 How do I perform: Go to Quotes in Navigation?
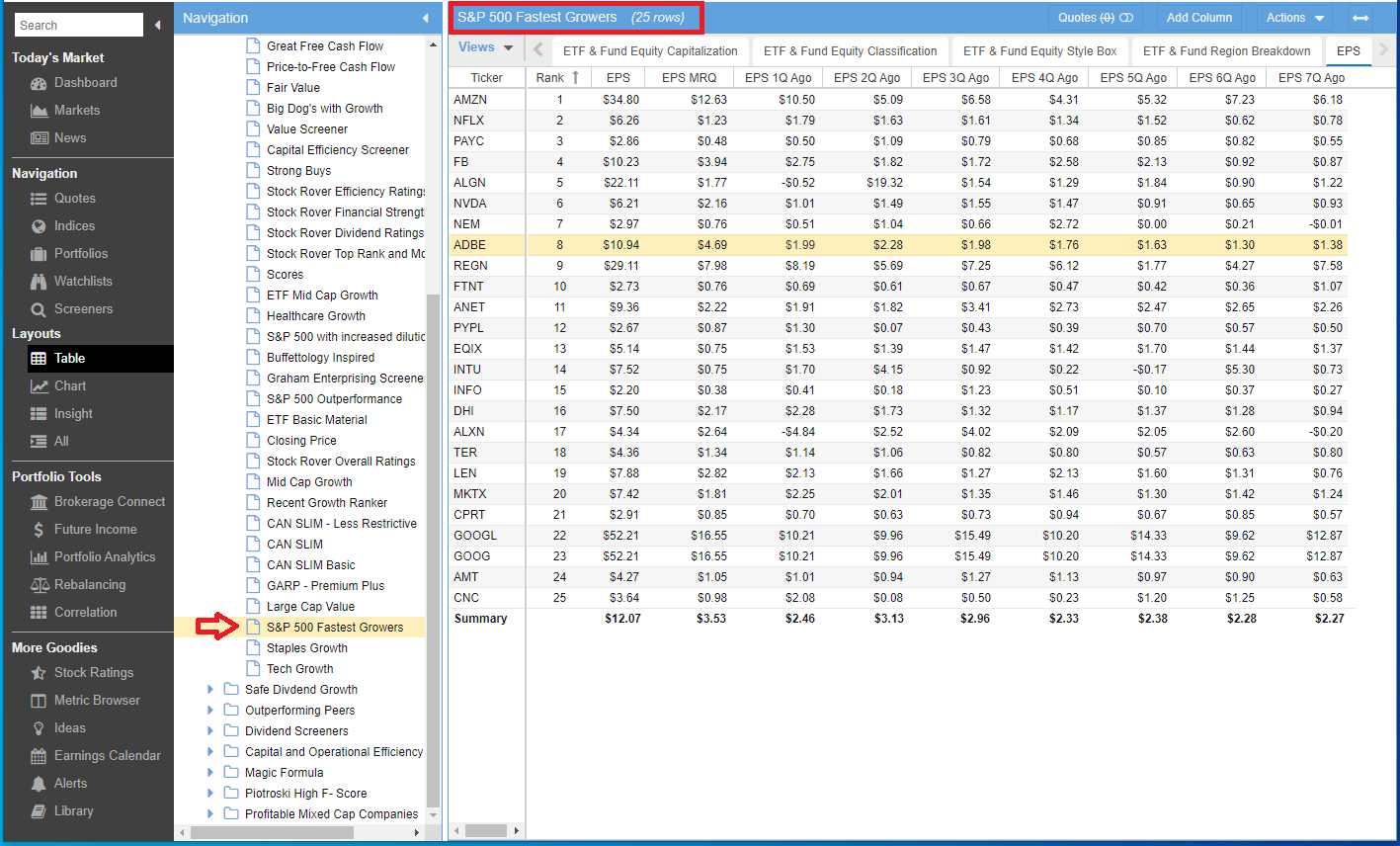63,199
